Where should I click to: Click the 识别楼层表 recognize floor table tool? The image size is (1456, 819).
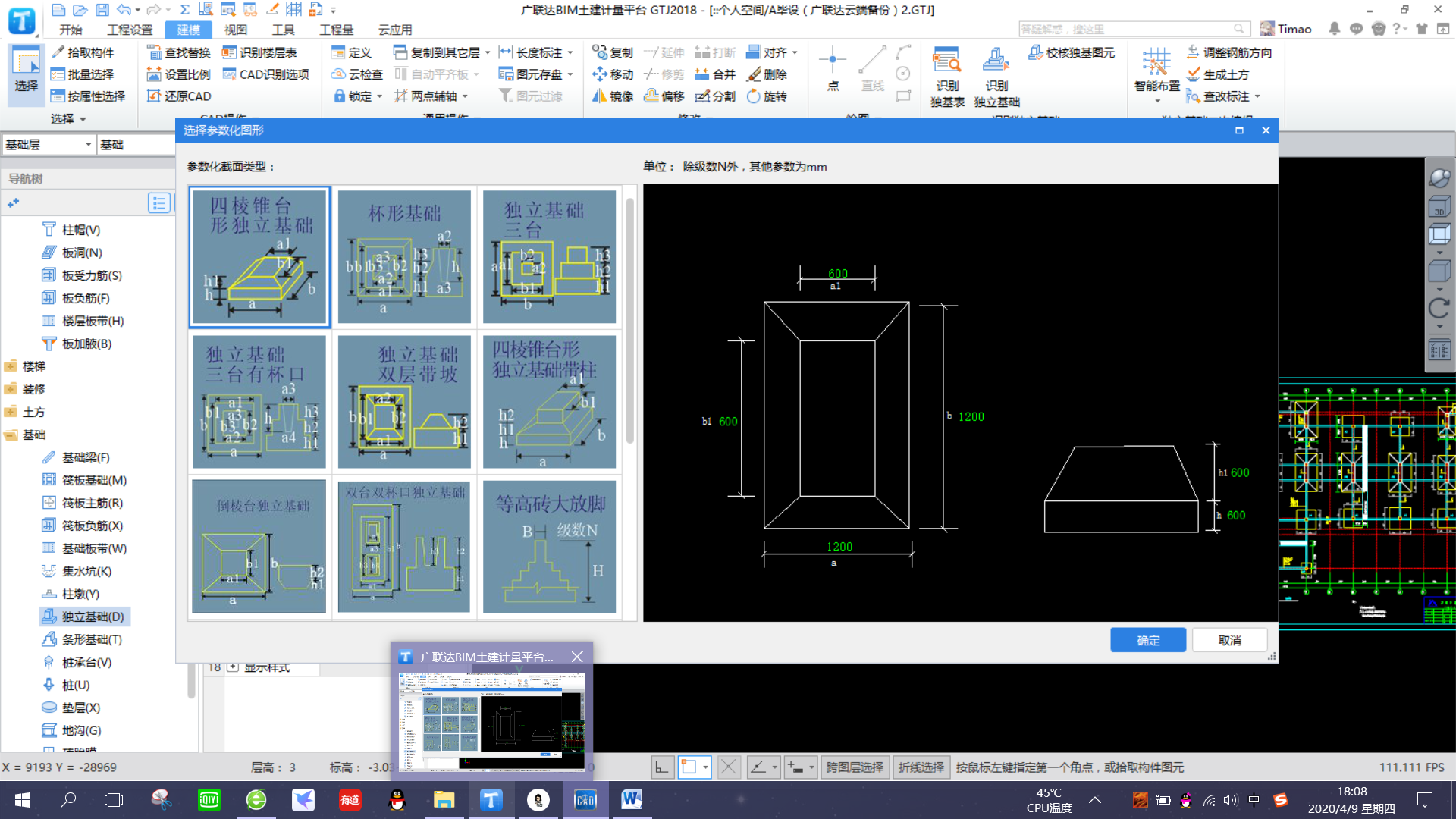259,52
